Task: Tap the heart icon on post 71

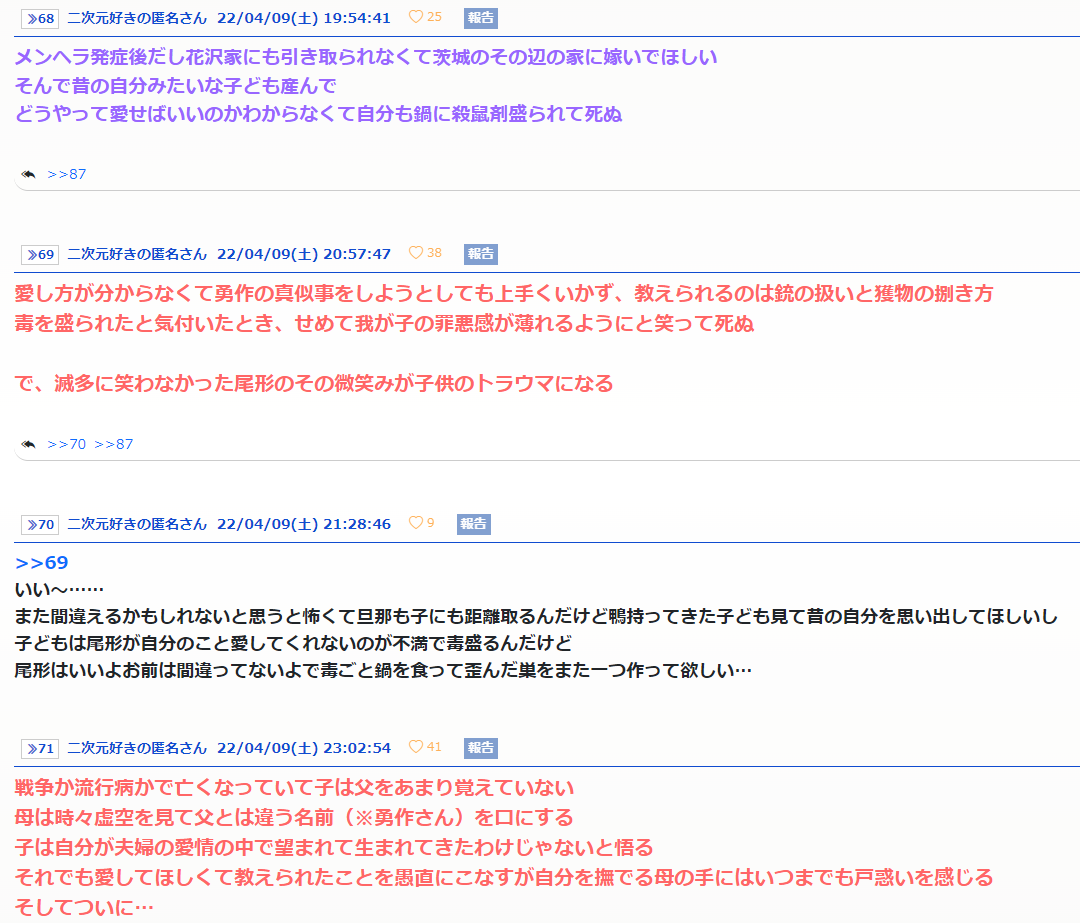Action: [x=416, y=747]
